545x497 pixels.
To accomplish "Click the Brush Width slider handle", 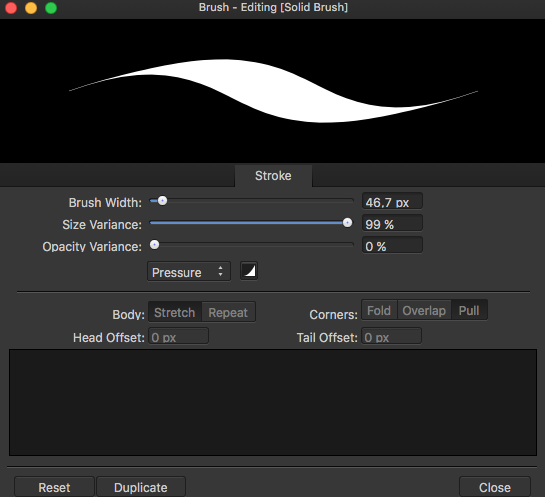I will pyautogui.click(x=162, y=201).
